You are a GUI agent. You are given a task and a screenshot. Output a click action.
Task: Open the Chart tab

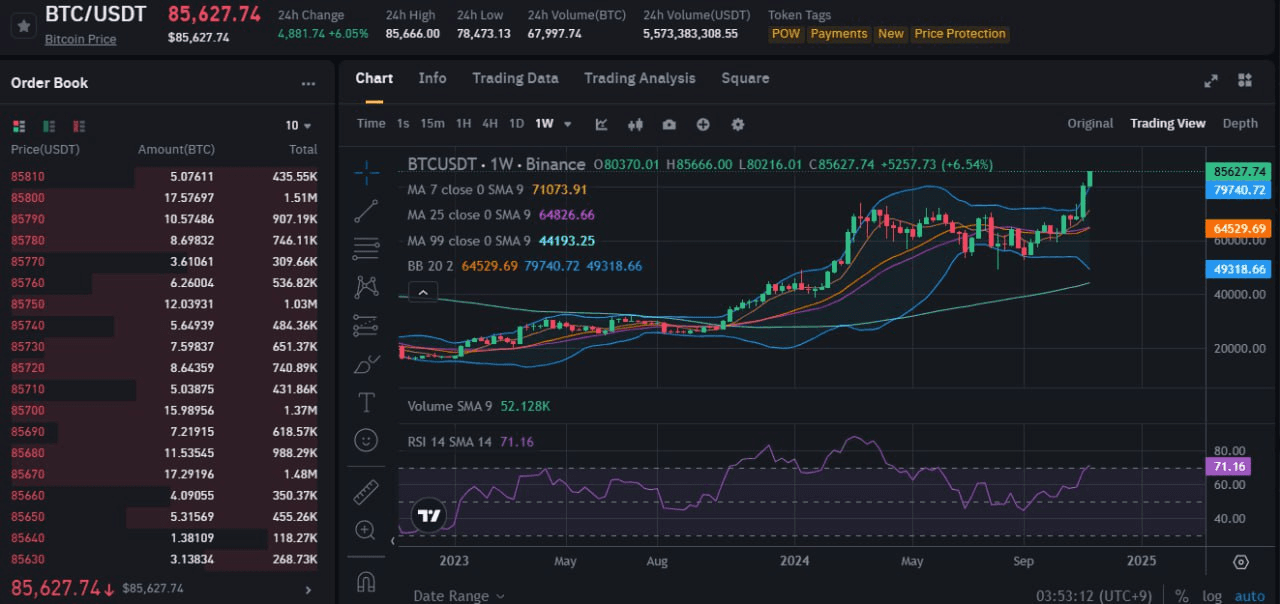(374, 78)
